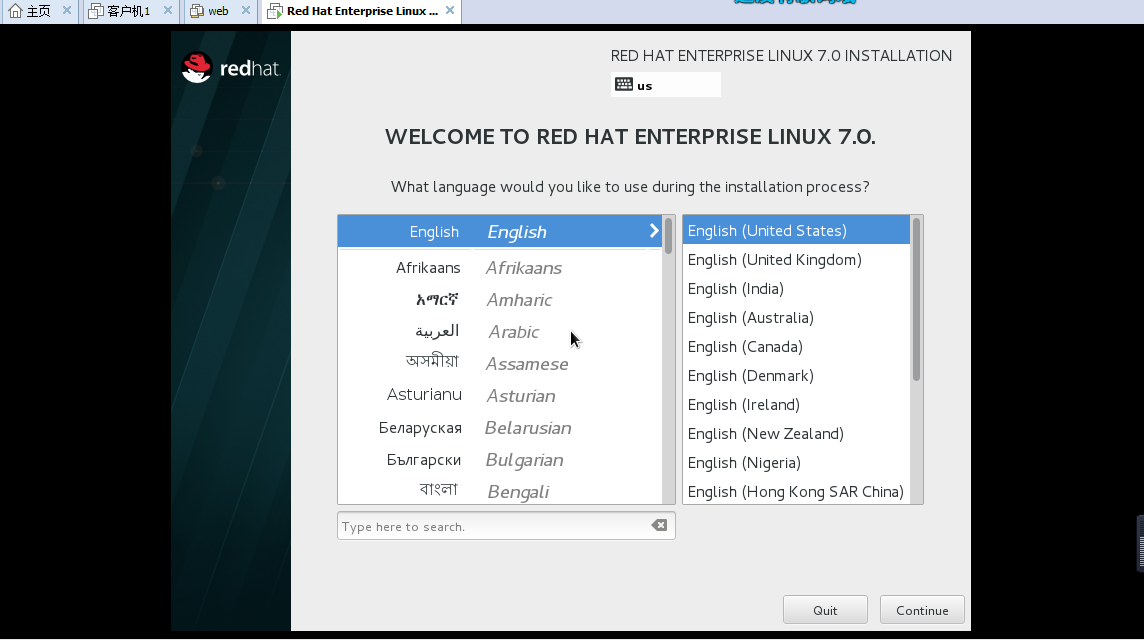Click the VM icon on the 客户机1 tab
Image resolution: width=1144 pixels, height=640 pixels.
point(96,11)
